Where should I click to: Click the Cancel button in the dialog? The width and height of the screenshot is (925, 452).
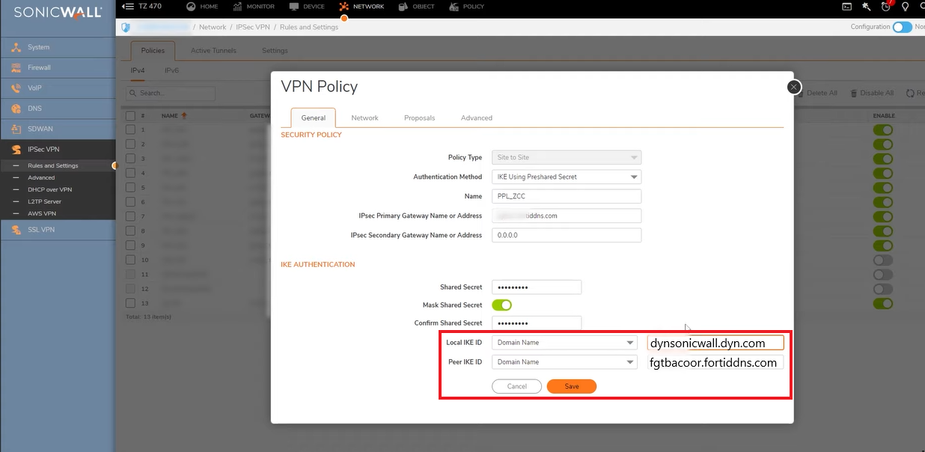tap(517, 387)
